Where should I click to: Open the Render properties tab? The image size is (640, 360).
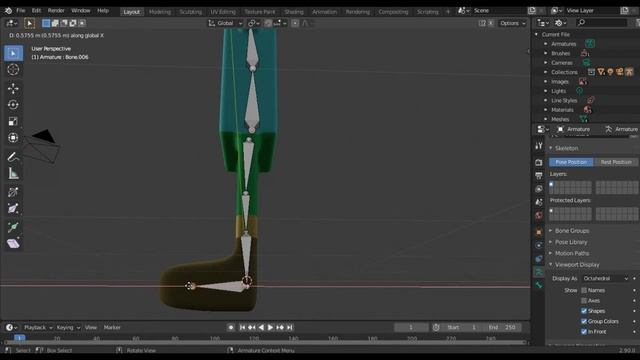[539, 162]
